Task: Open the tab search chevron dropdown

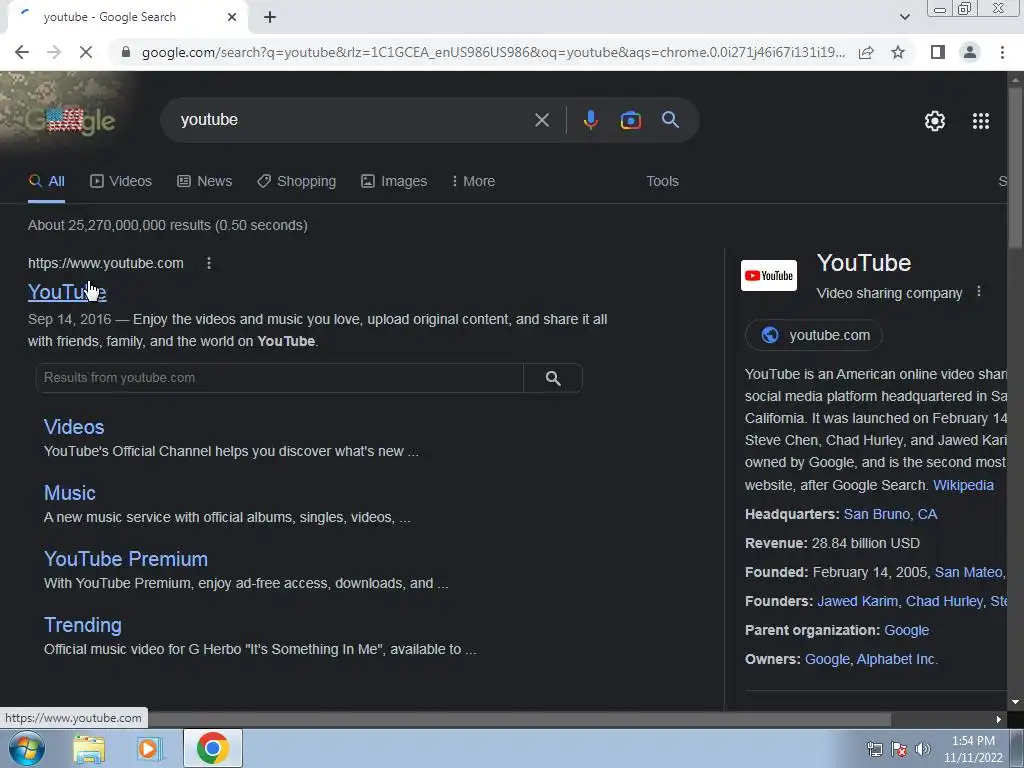Action: pyautogui.click(x=904, y=17)
